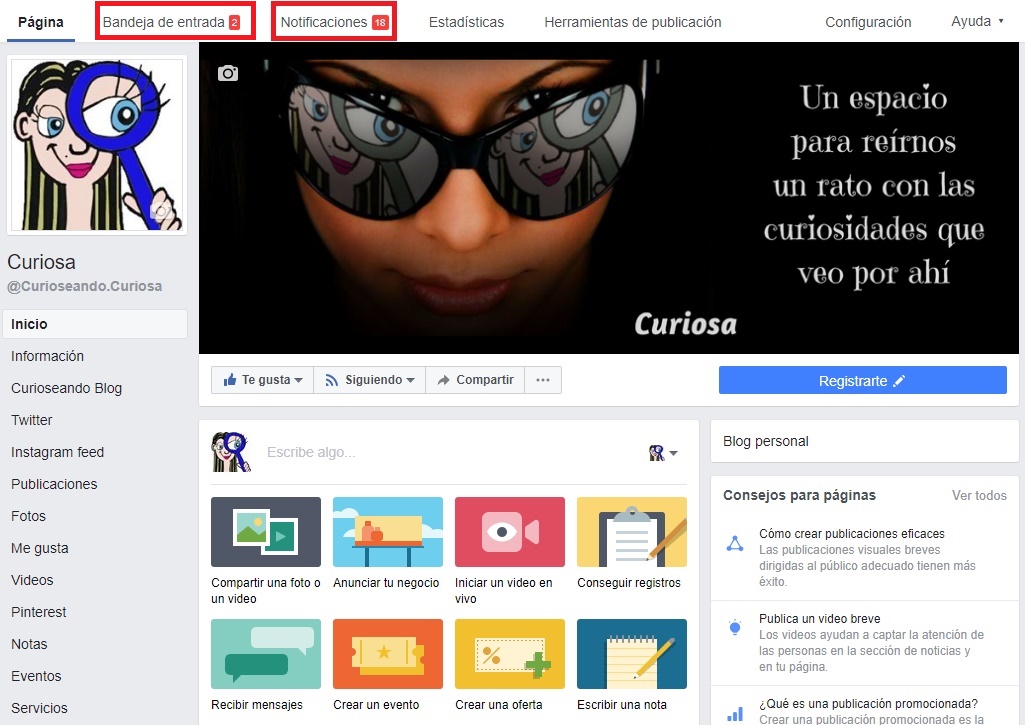The width and height of the screenshot is (1025, 725).
Task: Click the Blog personal label
Action: pyautogui.click(x=765, y=441)
